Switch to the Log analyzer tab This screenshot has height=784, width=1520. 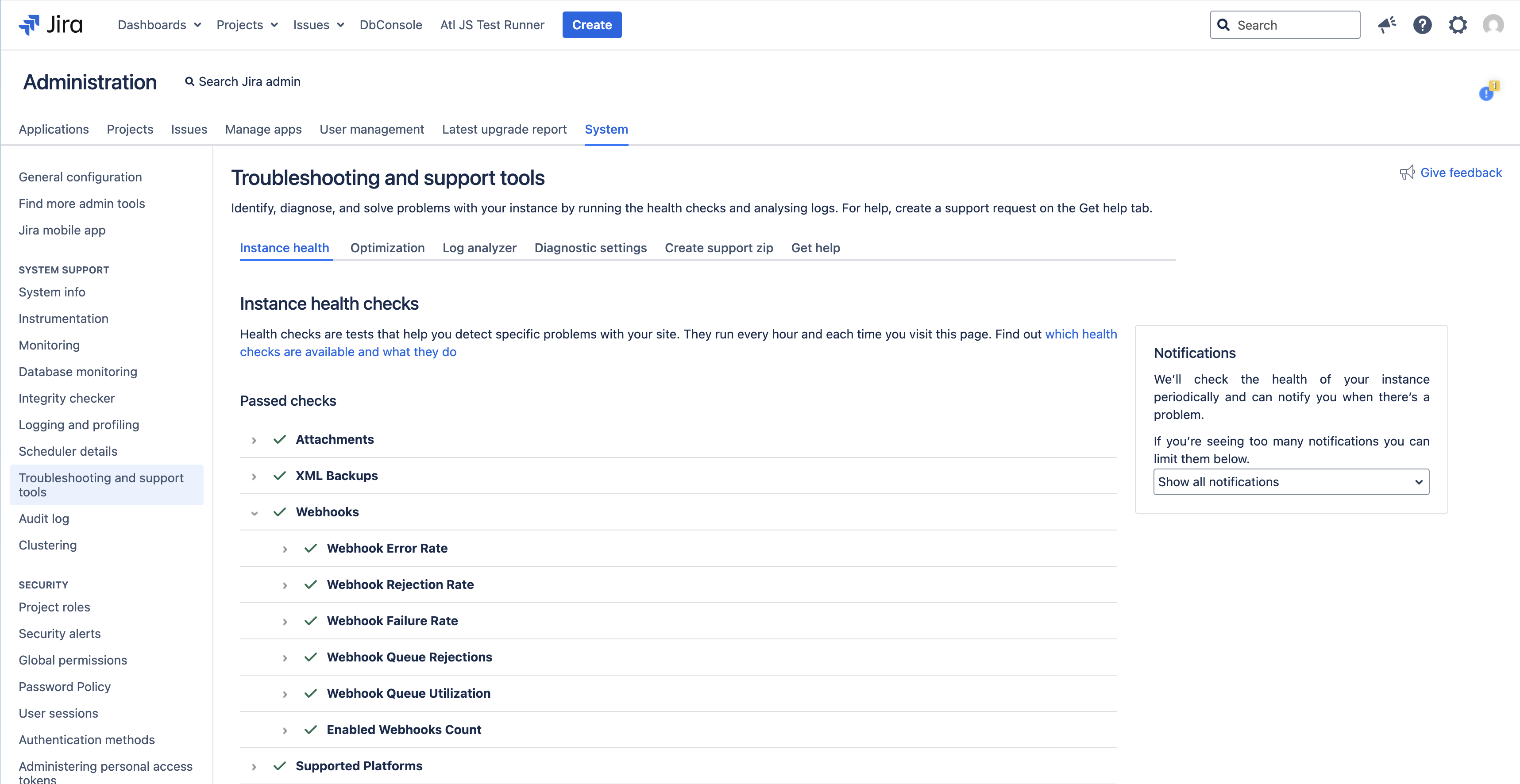coord(479,248)
